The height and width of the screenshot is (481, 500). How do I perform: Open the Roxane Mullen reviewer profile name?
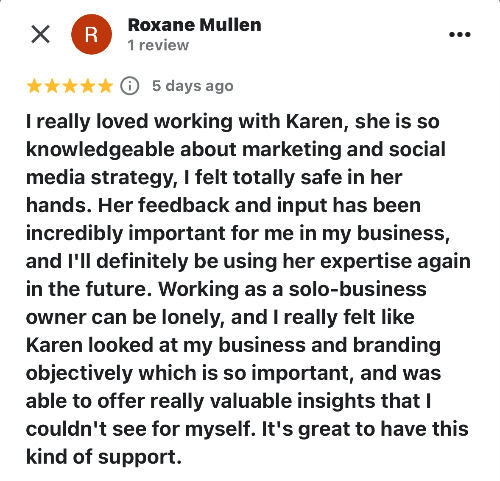pos(195,25)
